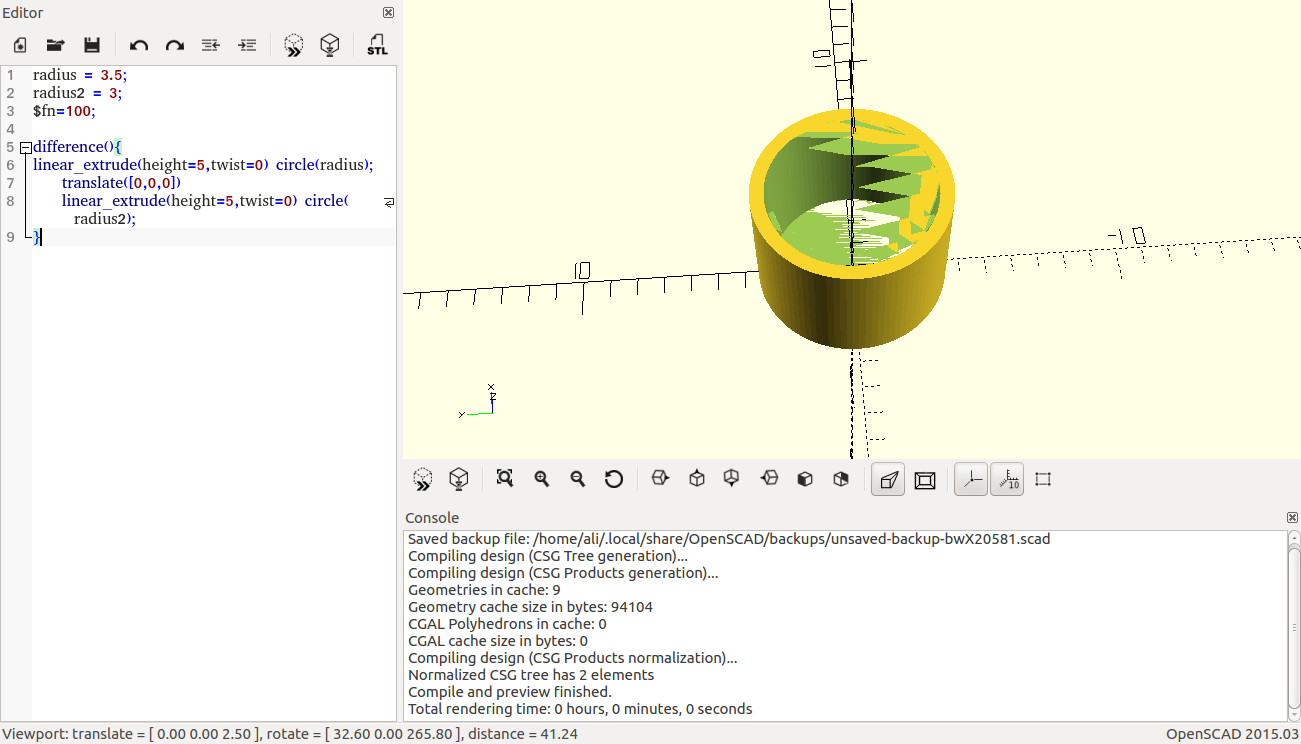Viewport: 1301px width, 744px height.
Task: Preview the design in the viewport
Action: [294, 45]
